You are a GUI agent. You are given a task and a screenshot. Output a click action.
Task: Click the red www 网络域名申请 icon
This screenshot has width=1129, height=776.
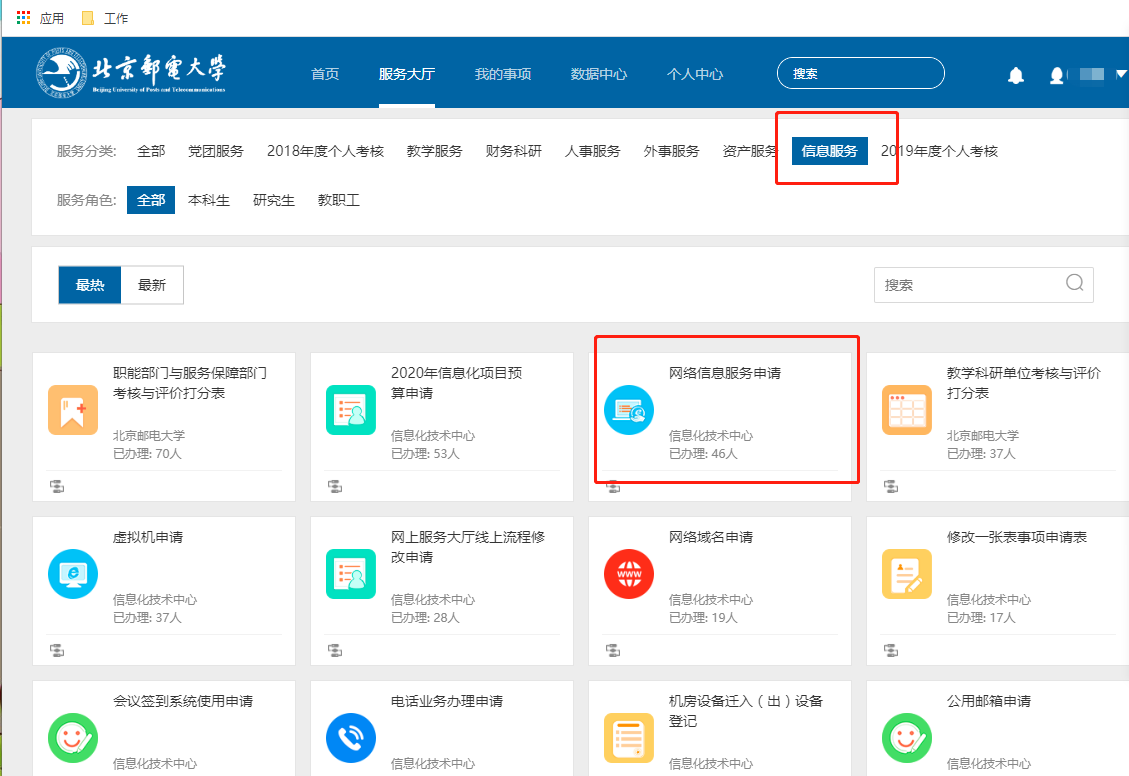tap(629, 574)
